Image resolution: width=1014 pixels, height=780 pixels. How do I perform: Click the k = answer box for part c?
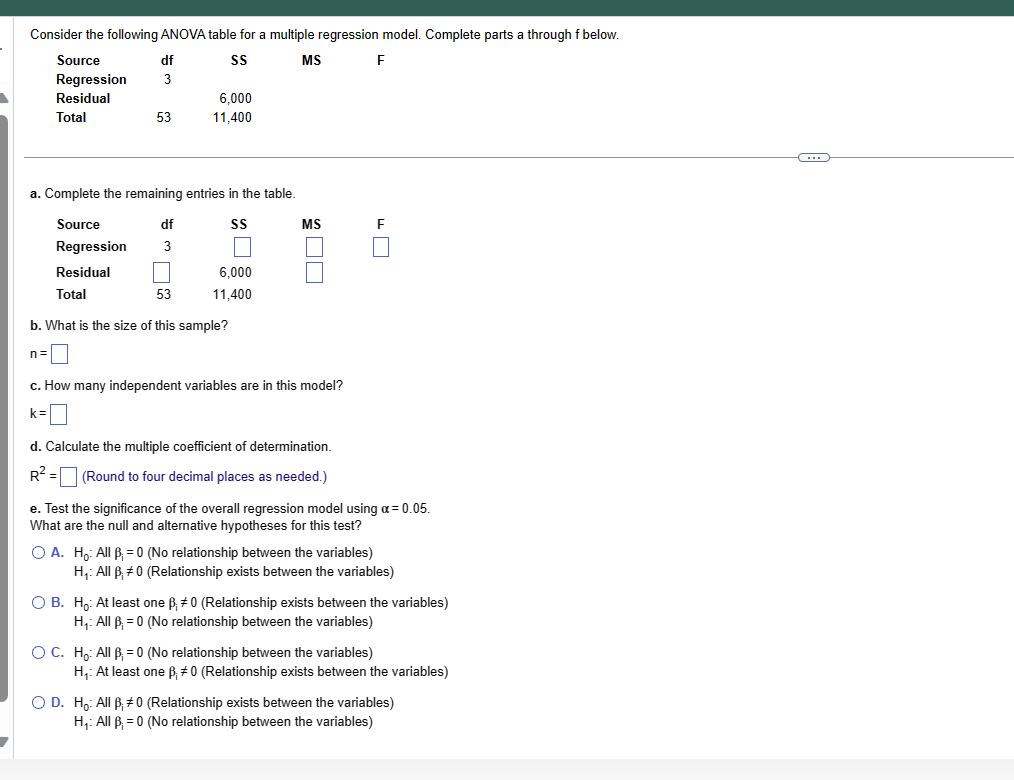[x=58, y=414]
